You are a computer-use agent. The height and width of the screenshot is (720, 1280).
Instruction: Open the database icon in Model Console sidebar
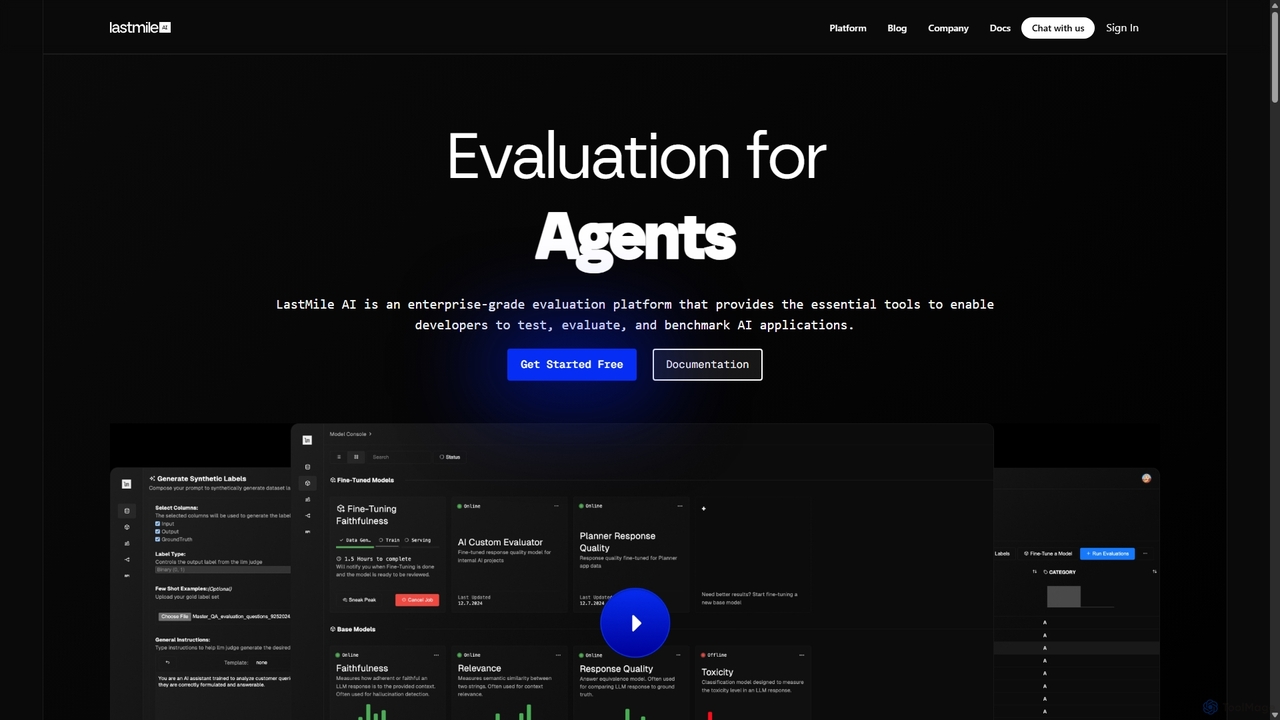tap(307, 467)
